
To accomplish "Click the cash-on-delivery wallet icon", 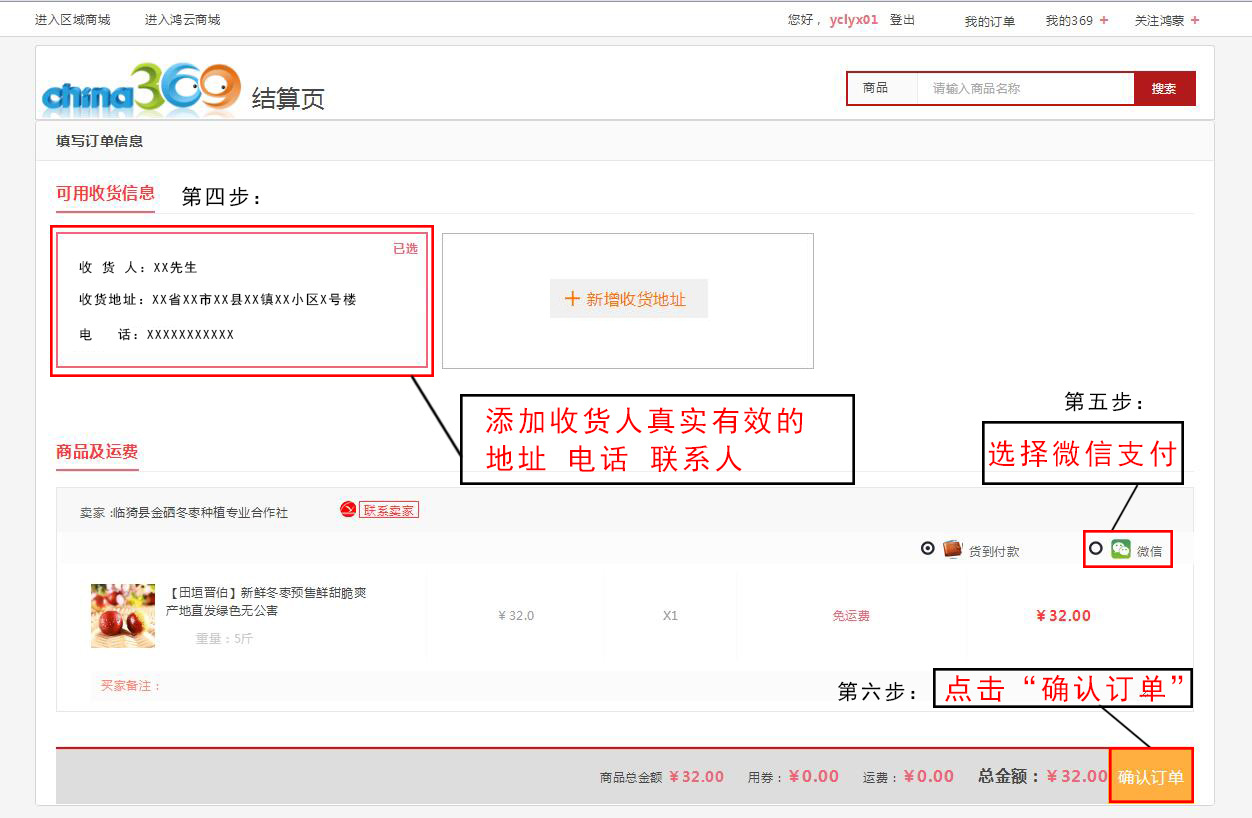I will (953, 549).
